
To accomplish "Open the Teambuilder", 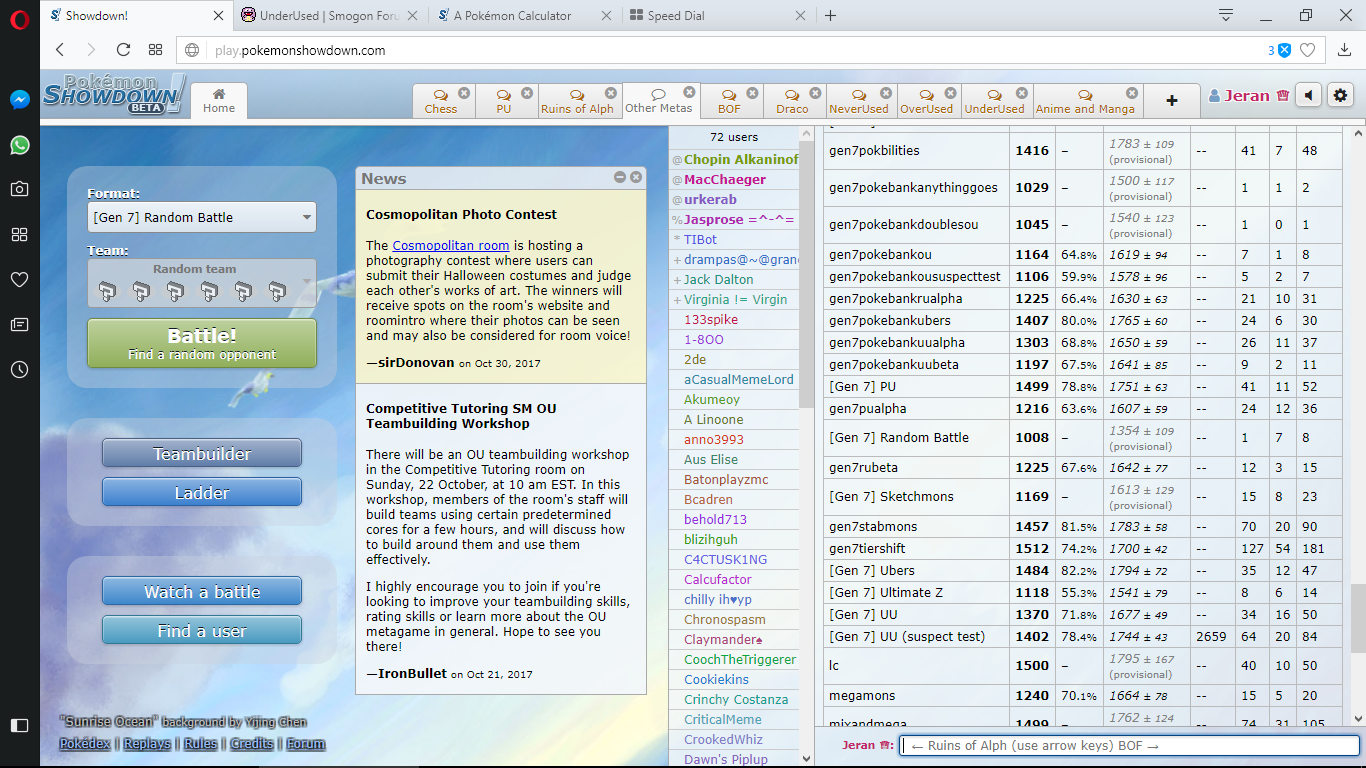I will (x=202, y=453).
